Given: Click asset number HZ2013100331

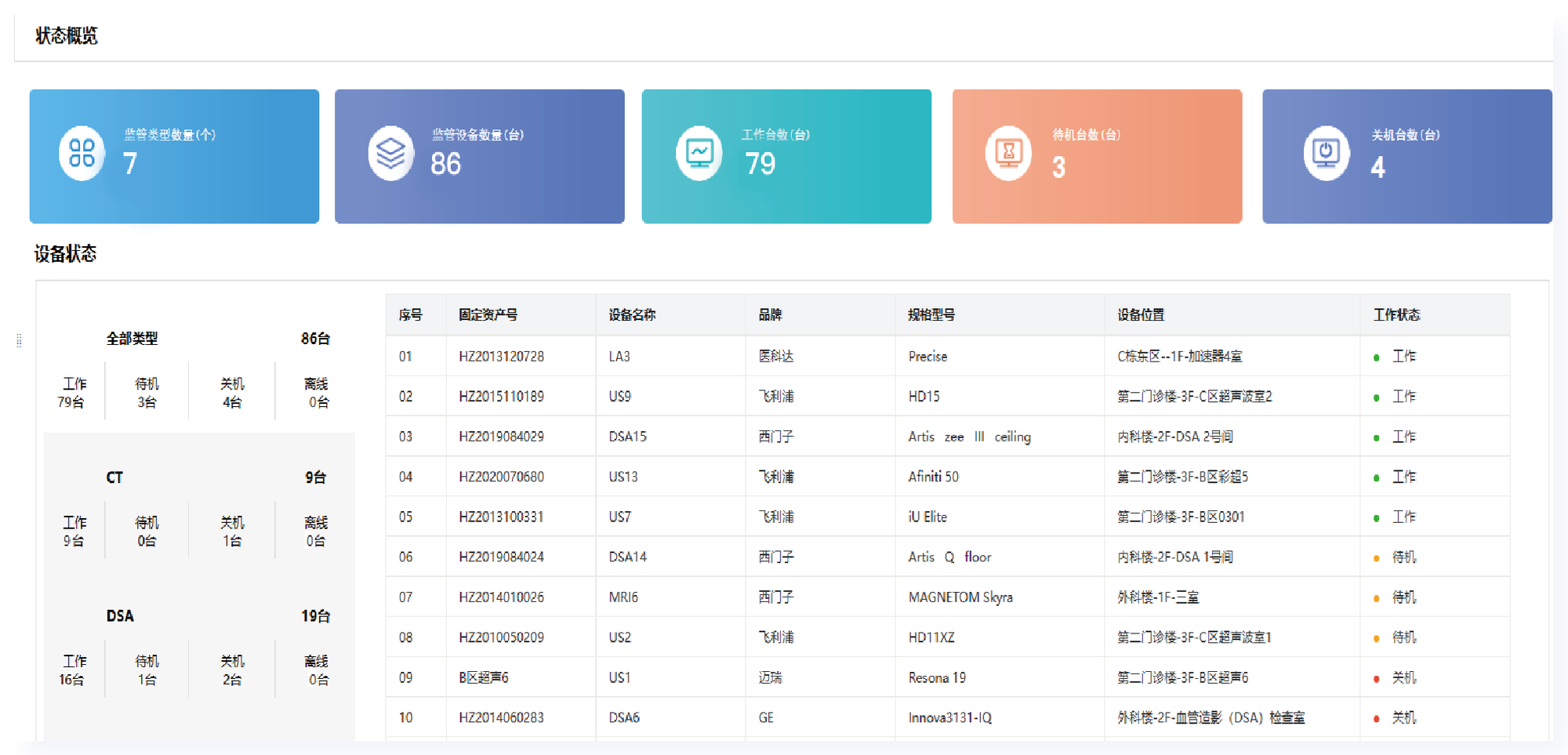Looking at the screenshot, I should pos(501,517).
